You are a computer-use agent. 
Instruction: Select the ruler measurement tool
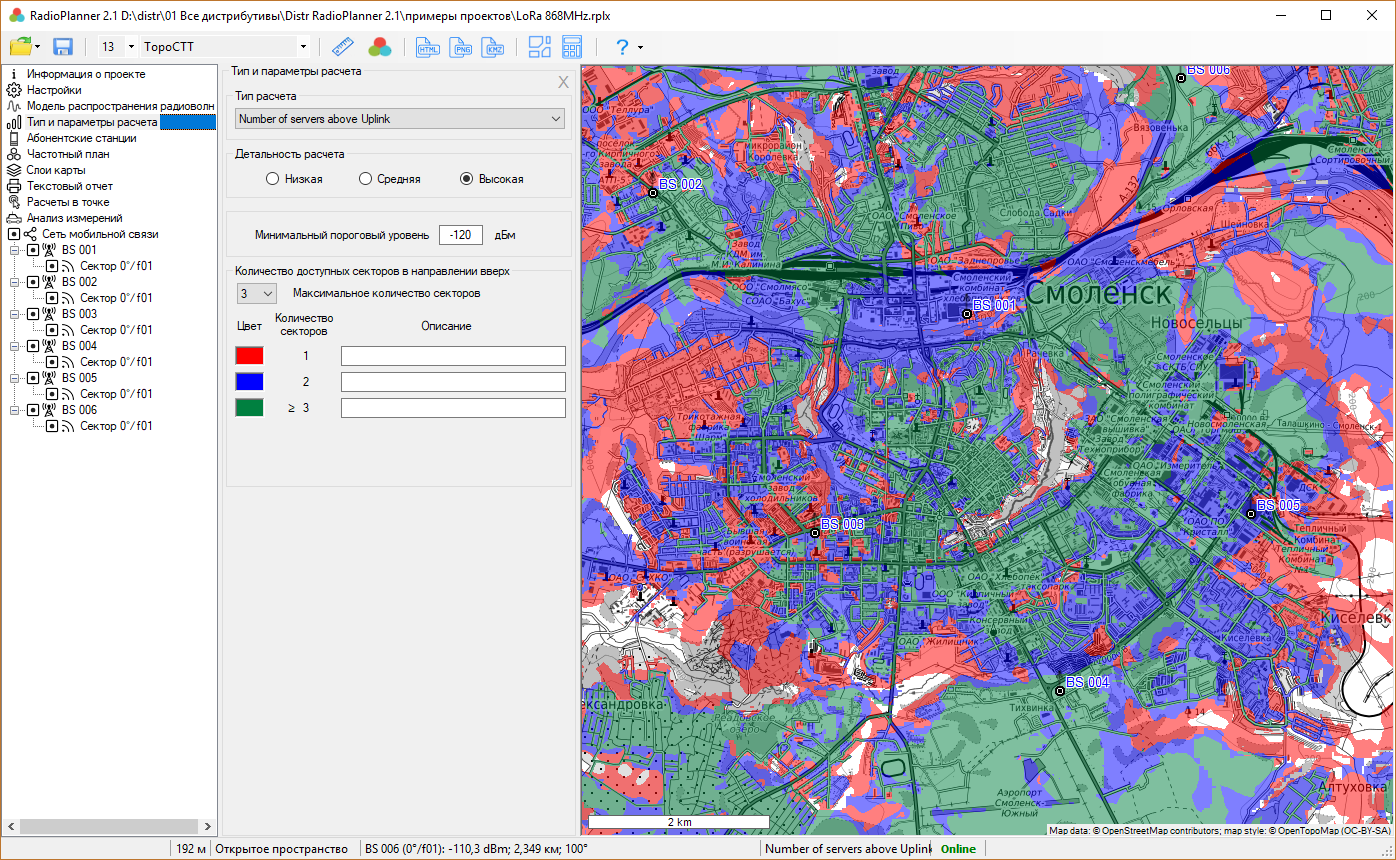pyautogui.click(x=343, y=47)
